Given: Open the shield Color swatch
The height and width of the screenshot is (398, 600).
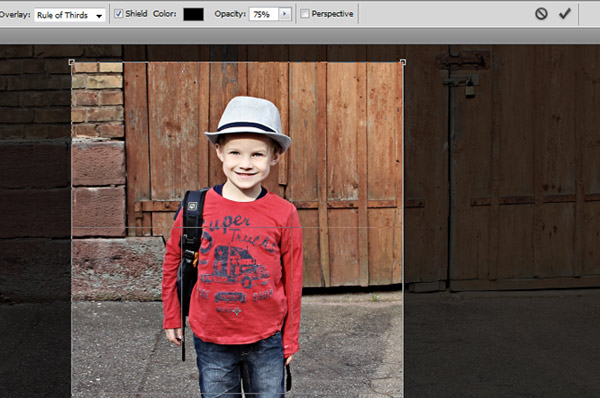Looking at the screenshot, I should tap(193, 14).
